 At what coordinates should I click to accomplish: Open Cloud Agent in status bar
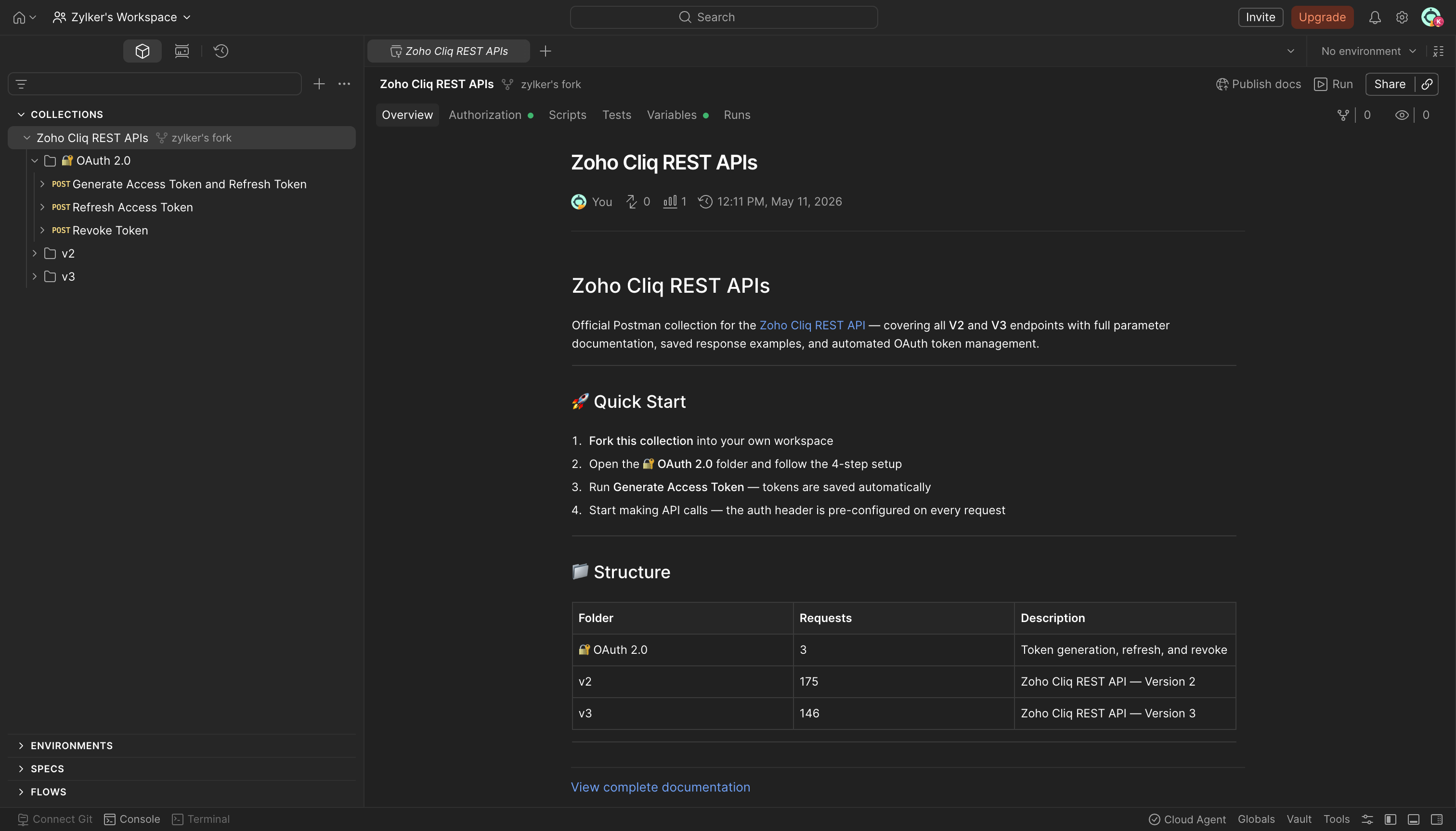1187,819
